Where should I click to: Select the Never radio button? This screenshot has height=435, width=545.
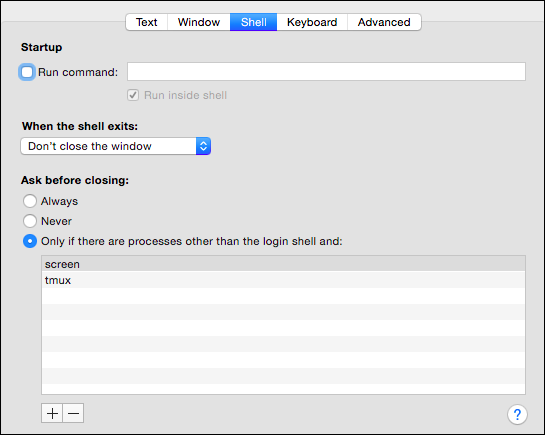pyautogui.click(x=30, y=221)
